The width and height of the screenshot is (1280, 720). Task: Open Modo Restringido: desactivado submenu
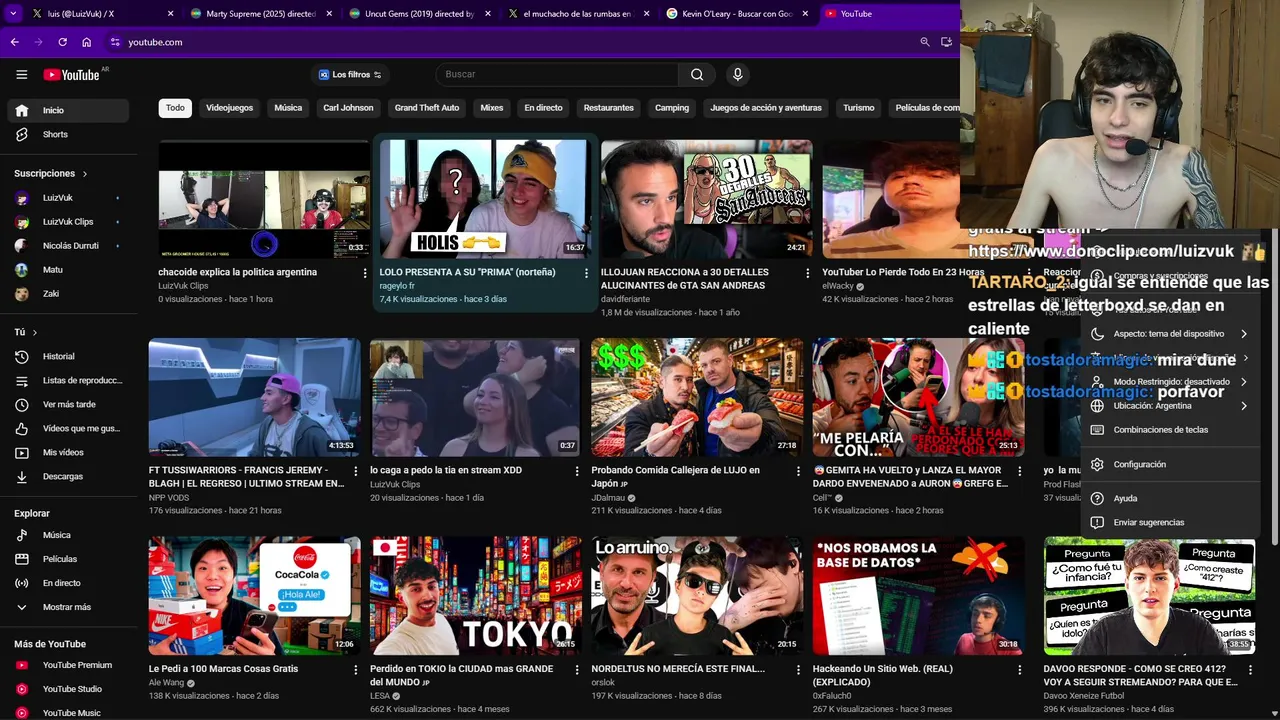tap(1169, 382)
